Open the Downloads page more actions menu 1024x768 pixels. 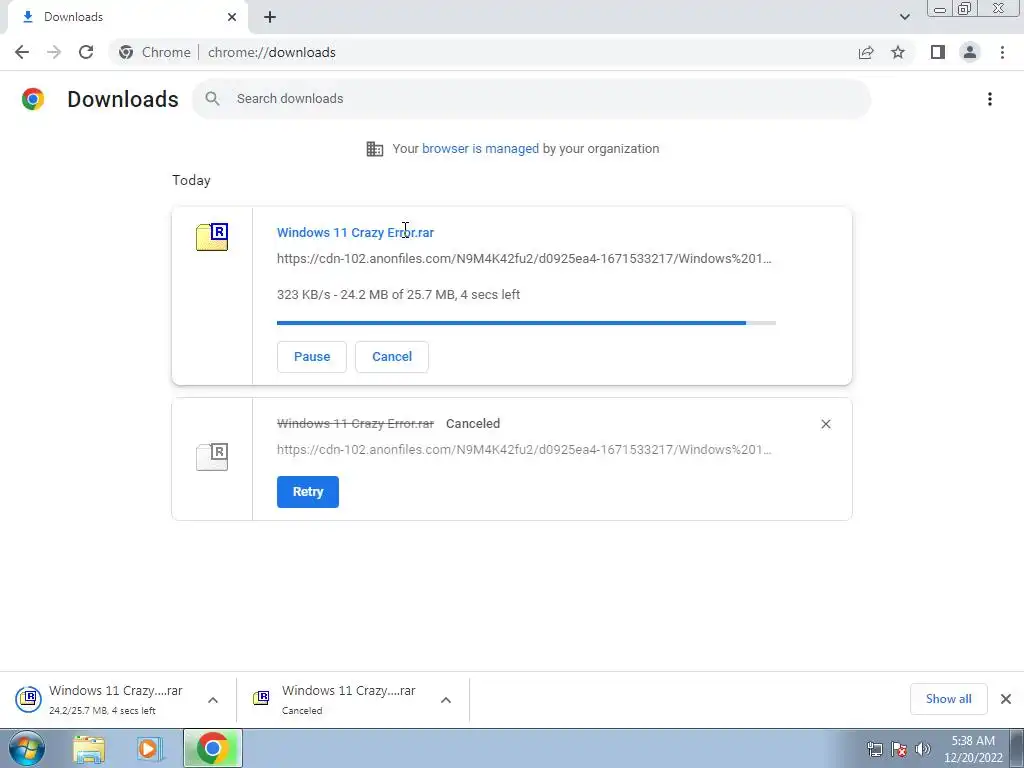pyautogui.click(x=990, y=99)
